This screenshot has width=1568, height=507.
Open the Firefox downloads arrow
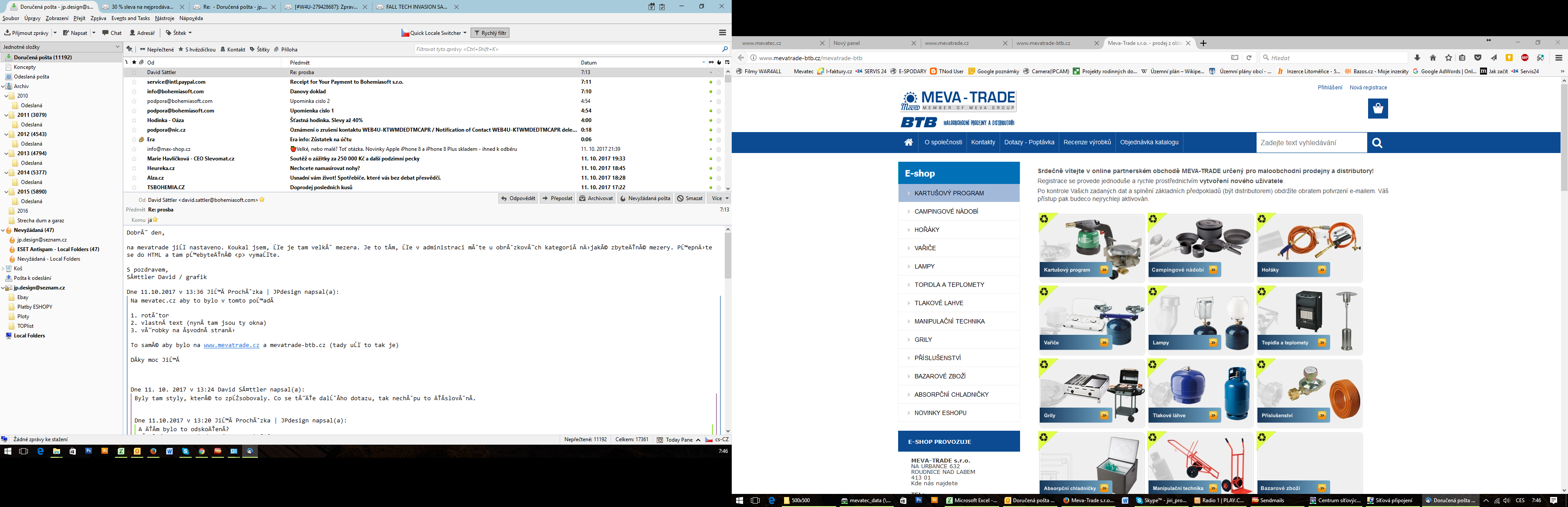pyautogui.click(x=1417, y=58)
